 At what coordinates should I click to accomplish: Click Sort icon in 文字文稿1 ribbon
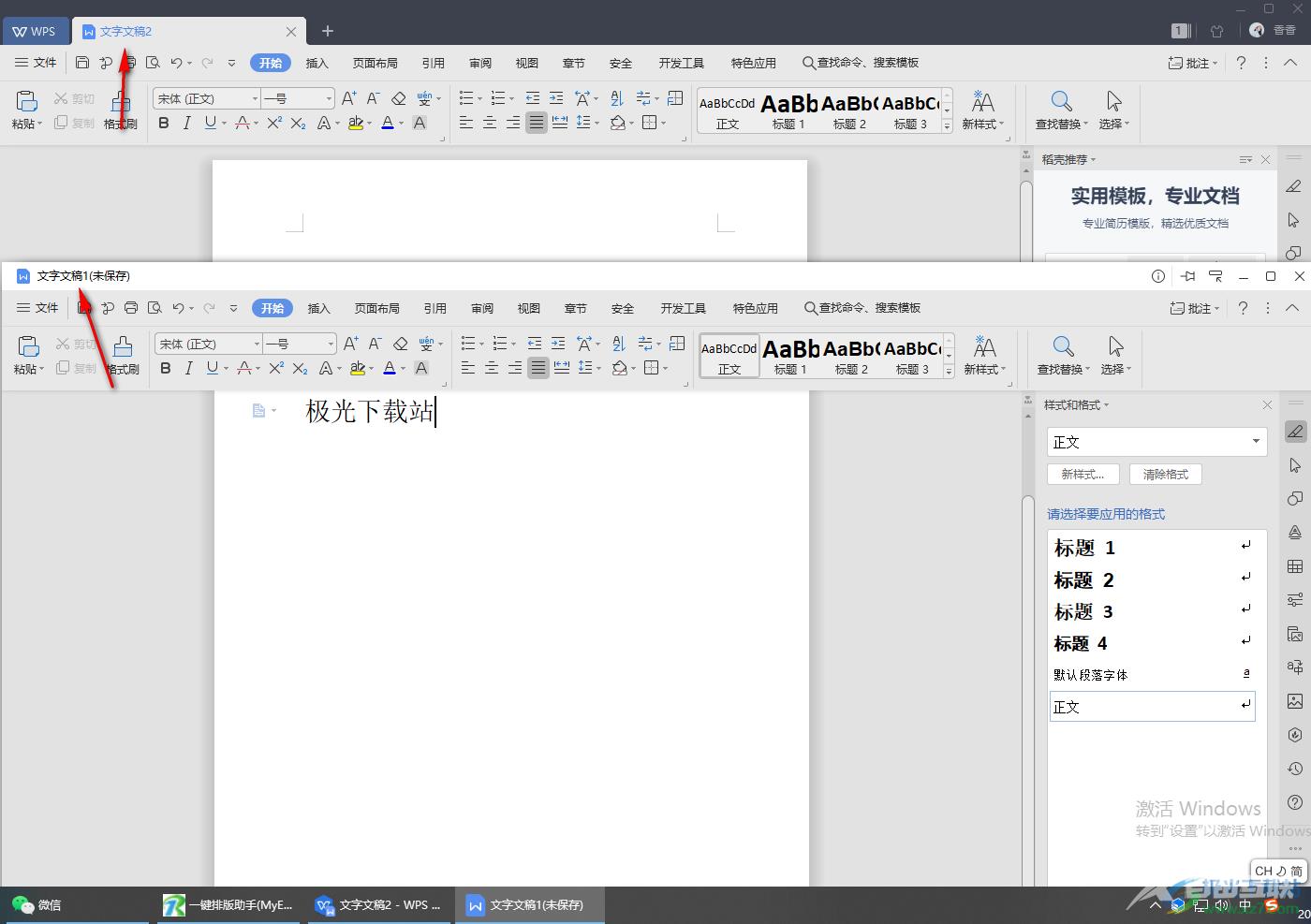[x=619, y=344]
